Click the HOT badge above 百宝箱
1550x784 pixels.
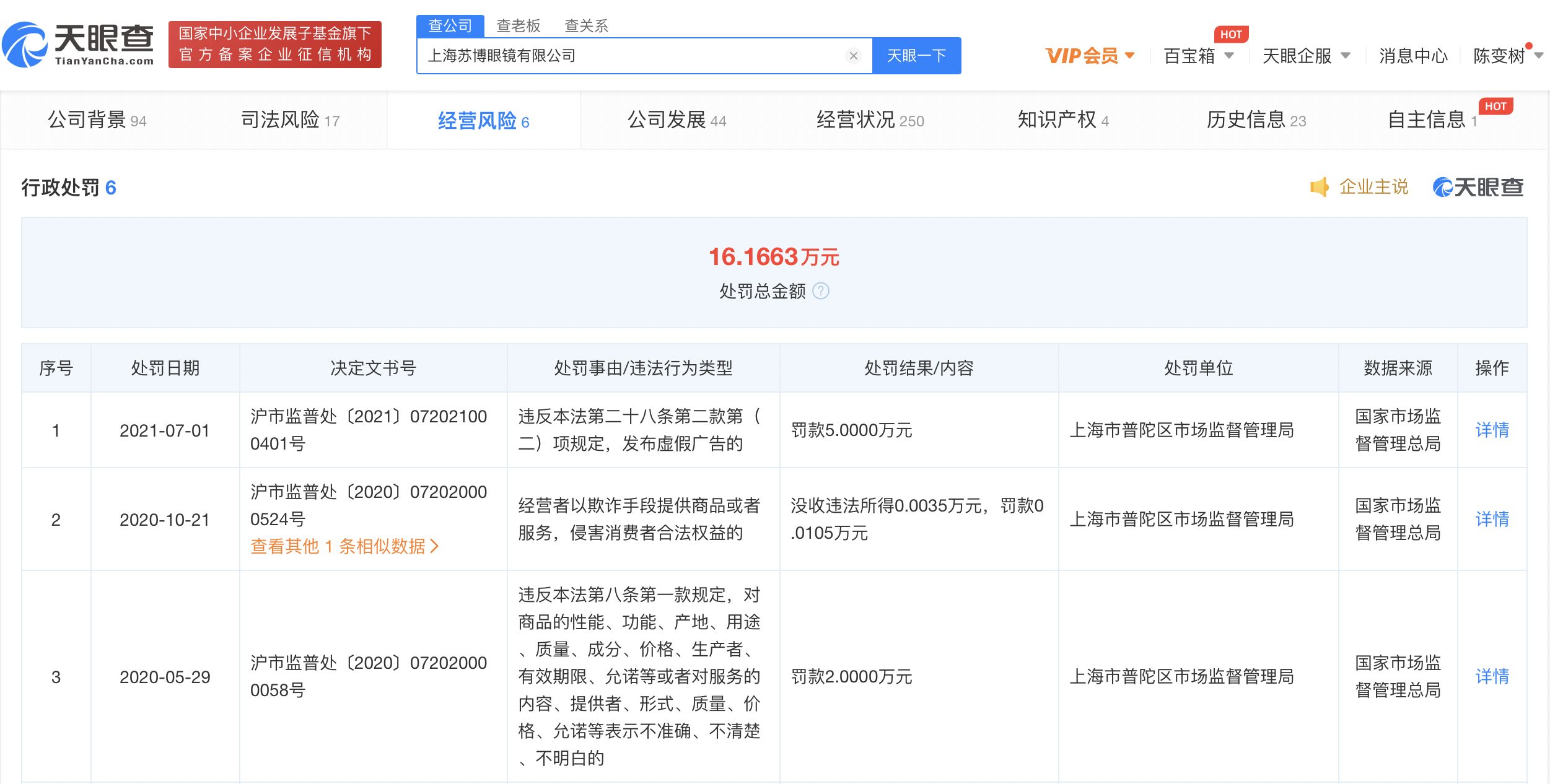coord(1230,35)
